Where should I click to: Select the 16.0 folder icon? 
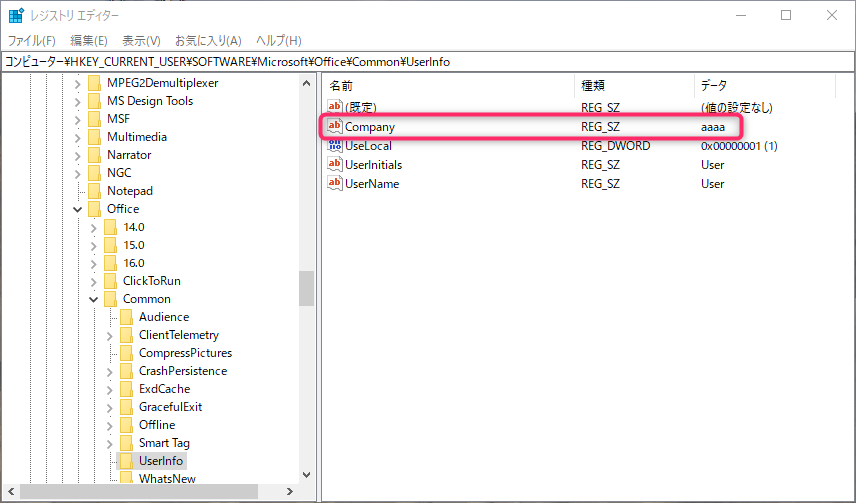pos(110,263)
